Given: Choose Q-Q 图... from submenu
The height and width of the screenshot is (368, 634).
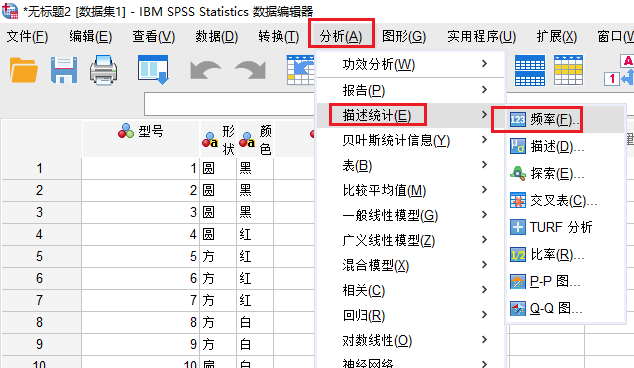Looking at the screenshot, I should pyautogui.click(x=565, y=309).
